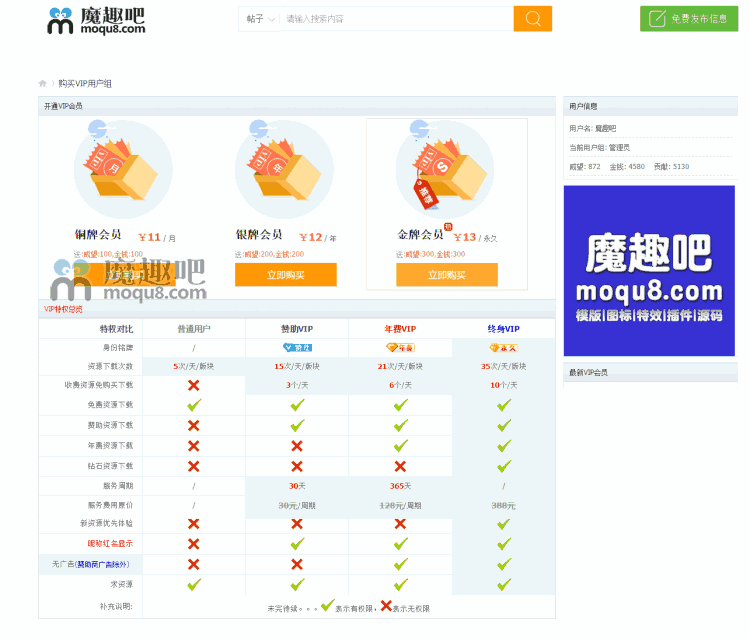Click 立即购买 under 金牌会员
The height and width of the screenshot is (639, 750).
[447, 275]
